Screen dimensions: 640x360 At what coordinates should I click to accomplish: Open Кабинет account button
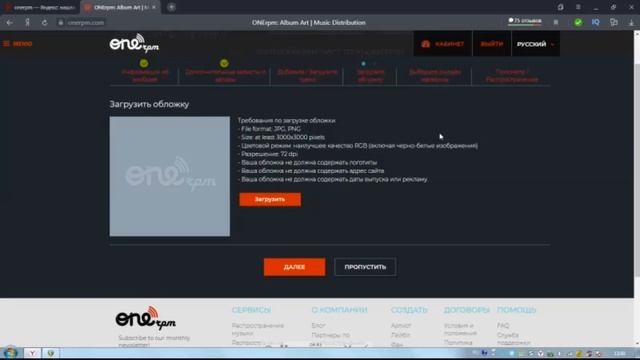tap(443, 44)
